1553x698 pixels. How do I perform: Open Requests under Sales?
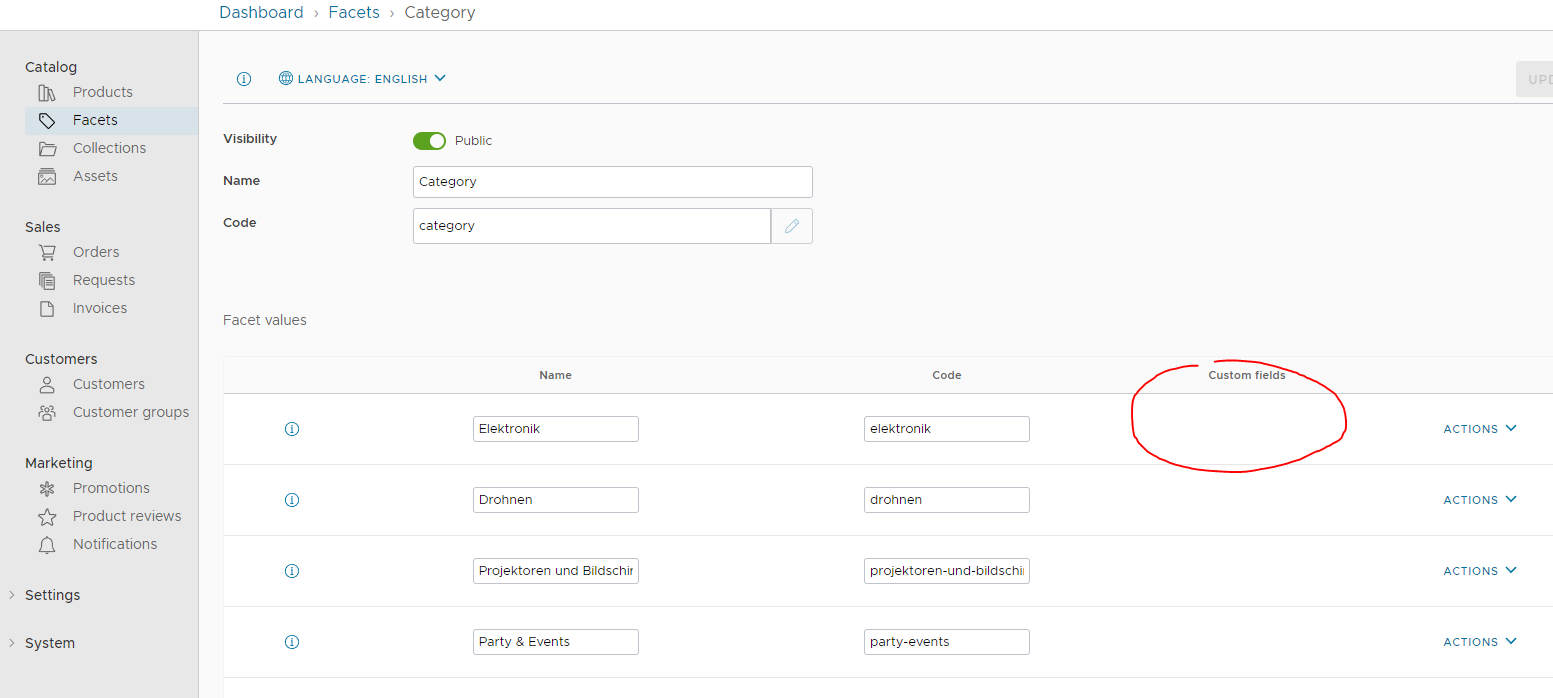104,279
